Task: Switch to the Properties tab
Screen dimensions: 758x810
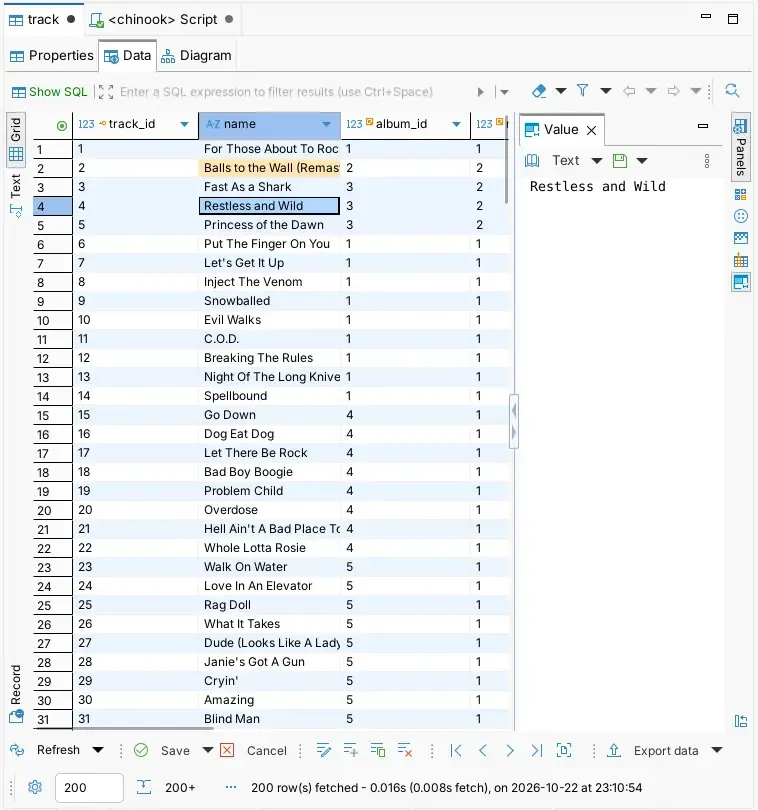Action: [52, 55]
